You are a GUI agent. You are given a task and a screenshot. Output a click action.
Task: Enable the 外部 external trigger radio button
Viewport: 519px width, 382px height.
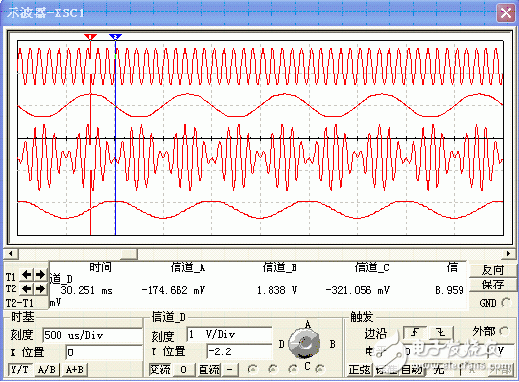[x=505, y=331]
